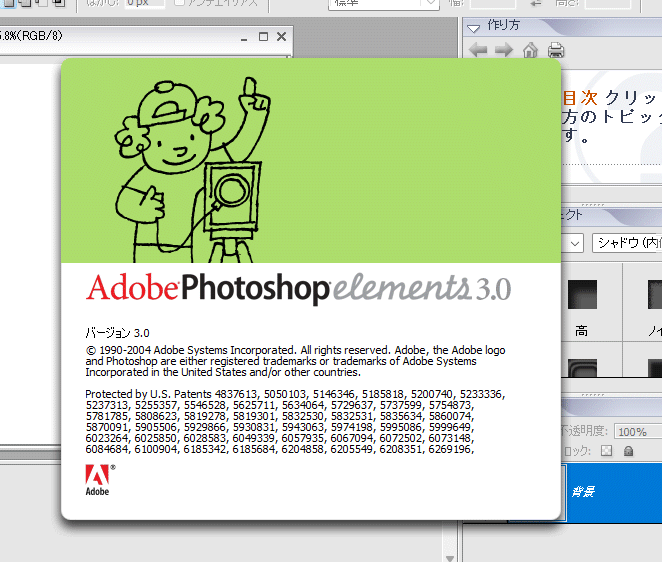
Task: Maximize the (RGB/8) document window
Action: coord(263,37)
